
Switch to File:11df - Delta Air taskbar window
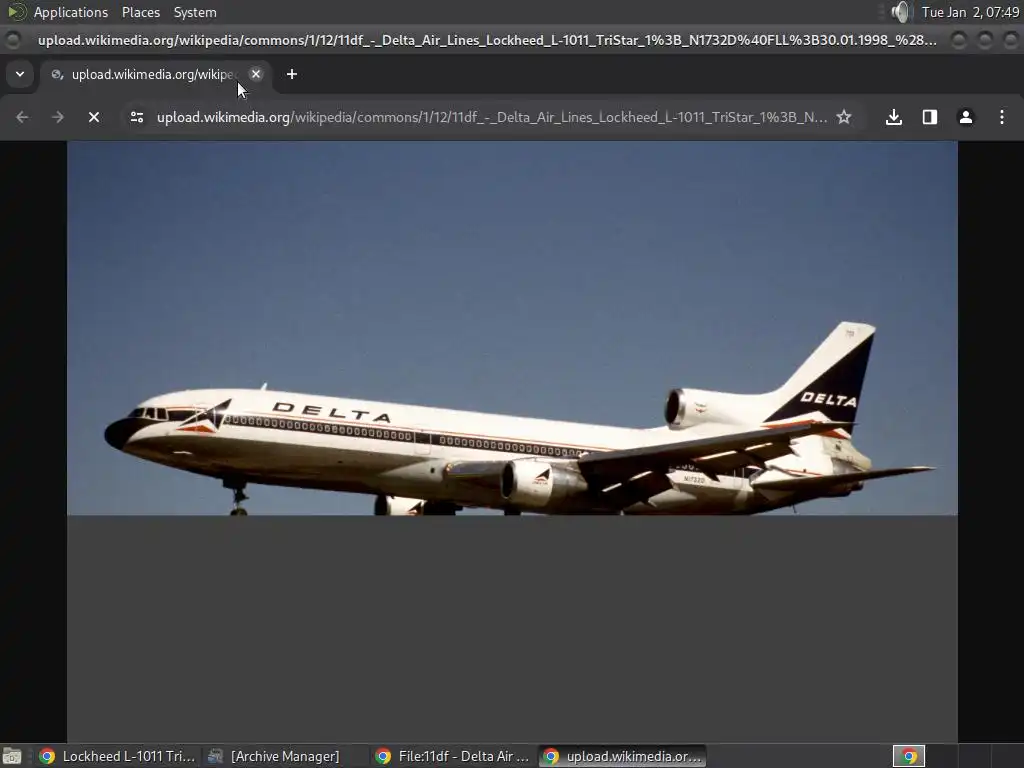pyautogui.click(x=453, y=756)
